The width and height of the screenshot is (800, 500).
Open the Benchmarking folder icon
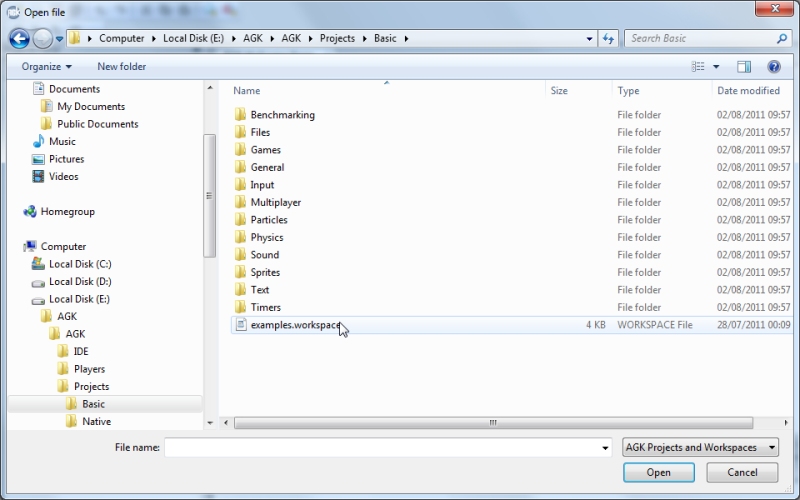tap(240, 114)
